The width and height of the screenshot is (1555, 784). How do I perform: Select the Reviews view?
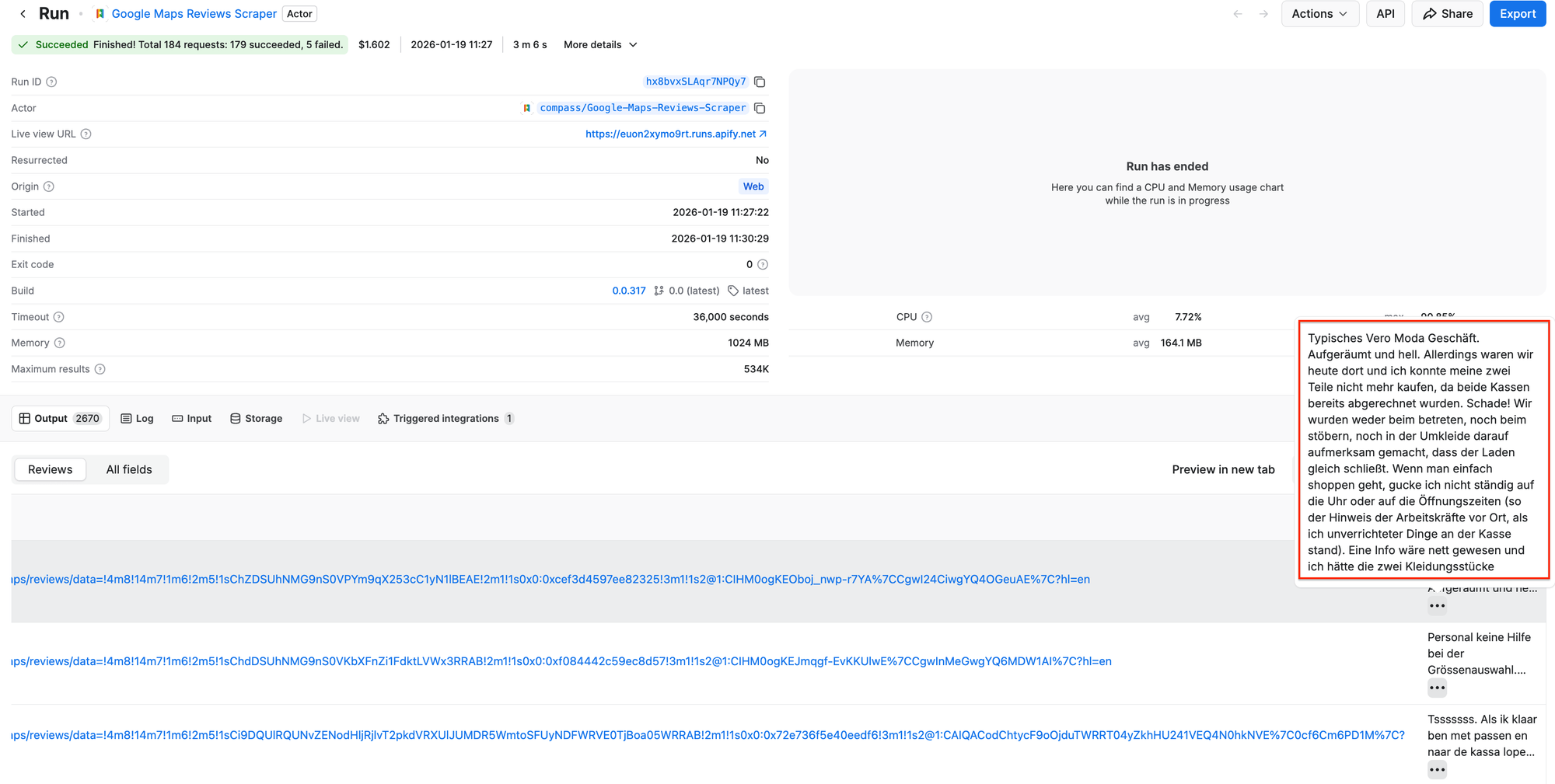coord(50,469)
